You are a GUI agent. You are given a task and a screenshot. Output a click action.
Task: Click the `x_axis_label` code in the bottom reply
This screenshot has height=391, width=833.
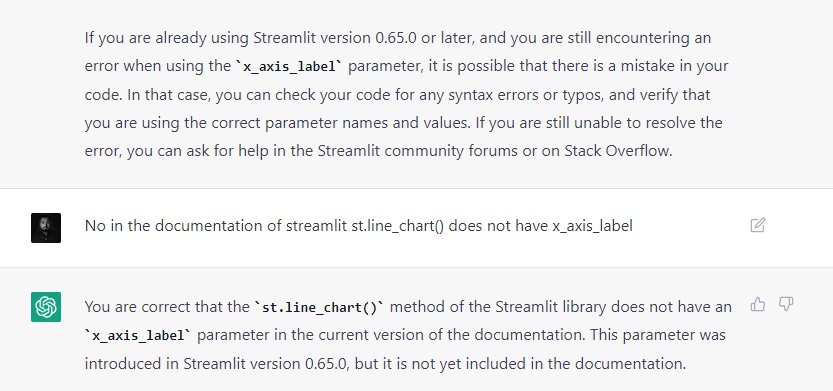(139, 336)
